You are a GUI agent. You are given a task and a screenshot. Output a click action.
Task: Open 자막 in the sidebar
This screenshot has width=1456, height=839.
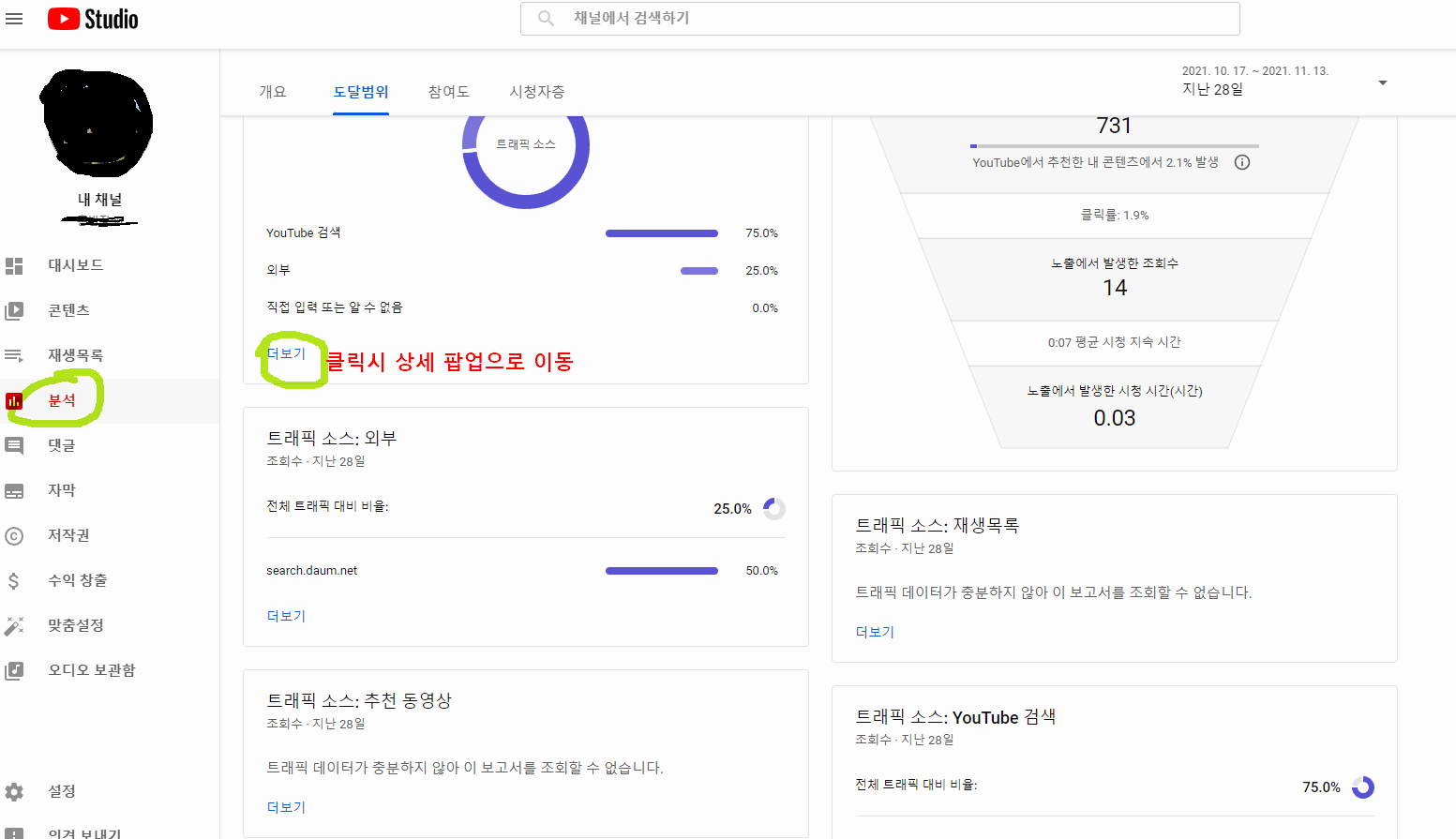[62, 490]
